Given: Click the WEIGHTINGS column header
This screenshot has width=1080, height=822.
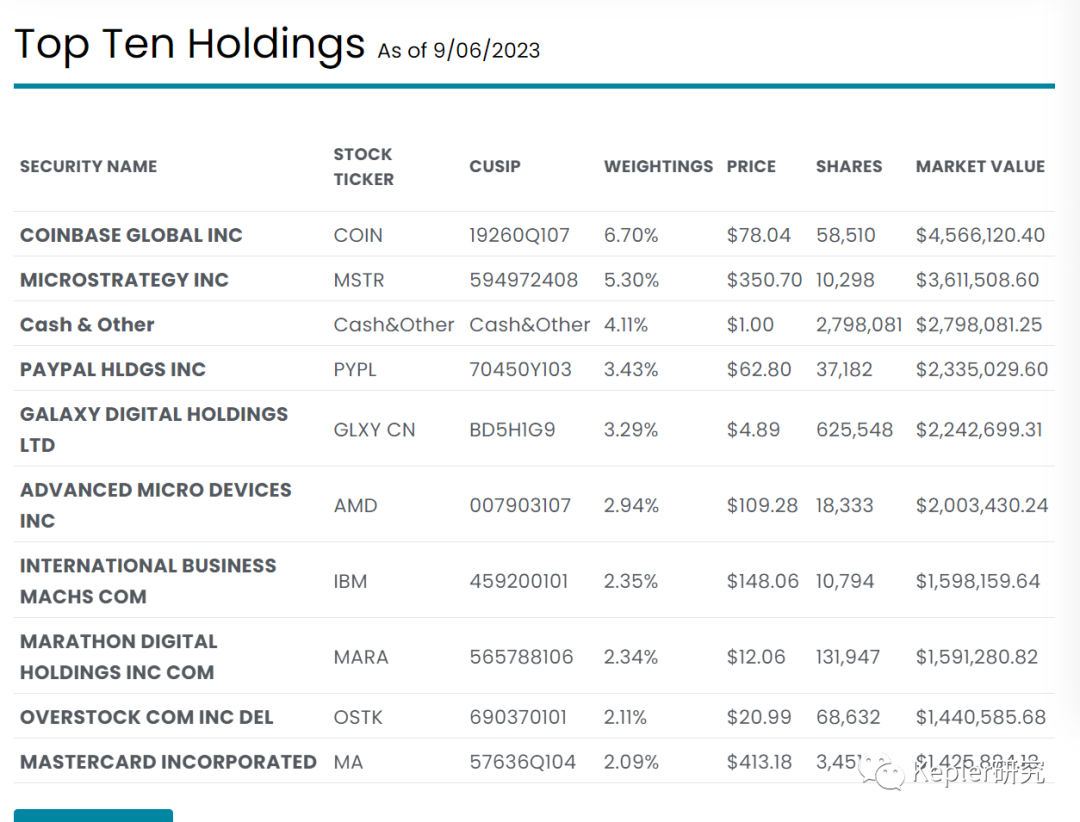Looking at the screenshot, I should (658, 167).
